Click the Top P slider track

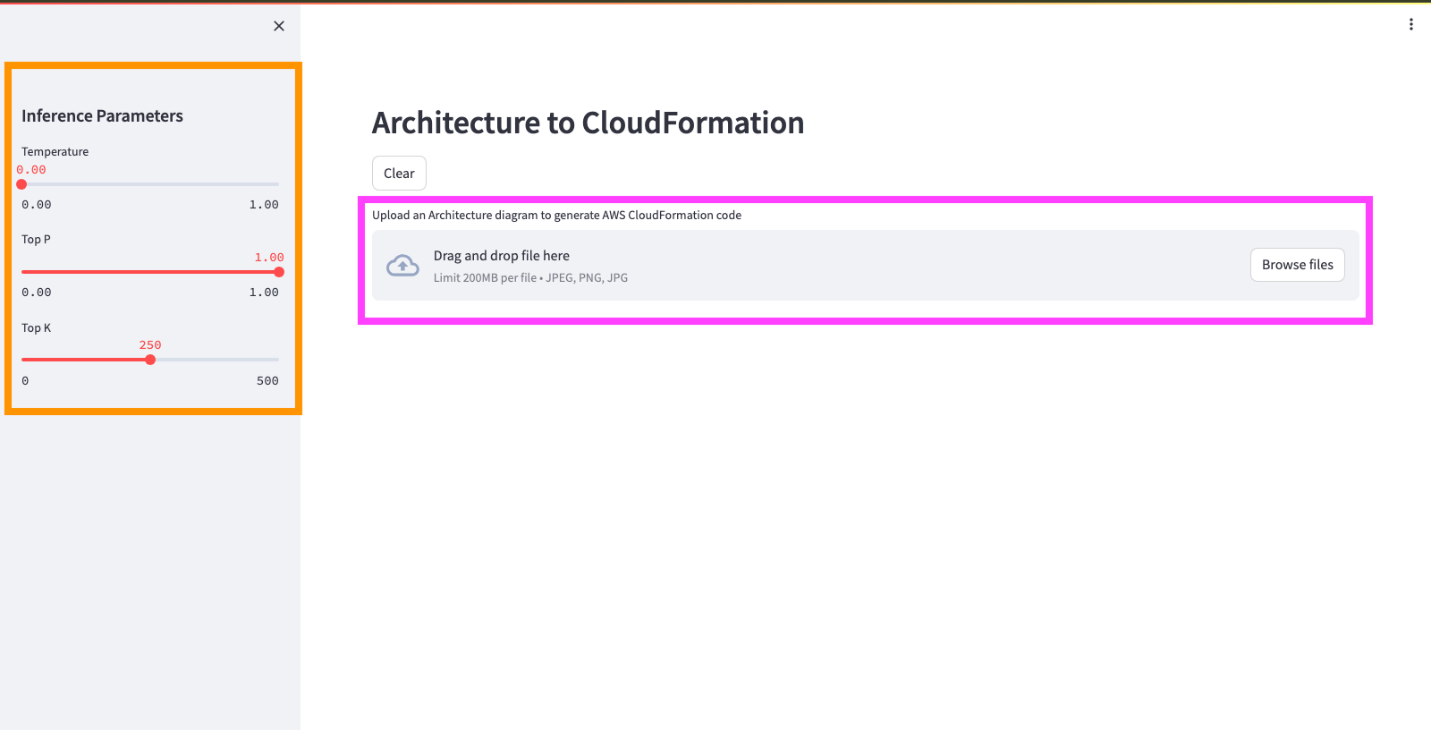(150, 271)
